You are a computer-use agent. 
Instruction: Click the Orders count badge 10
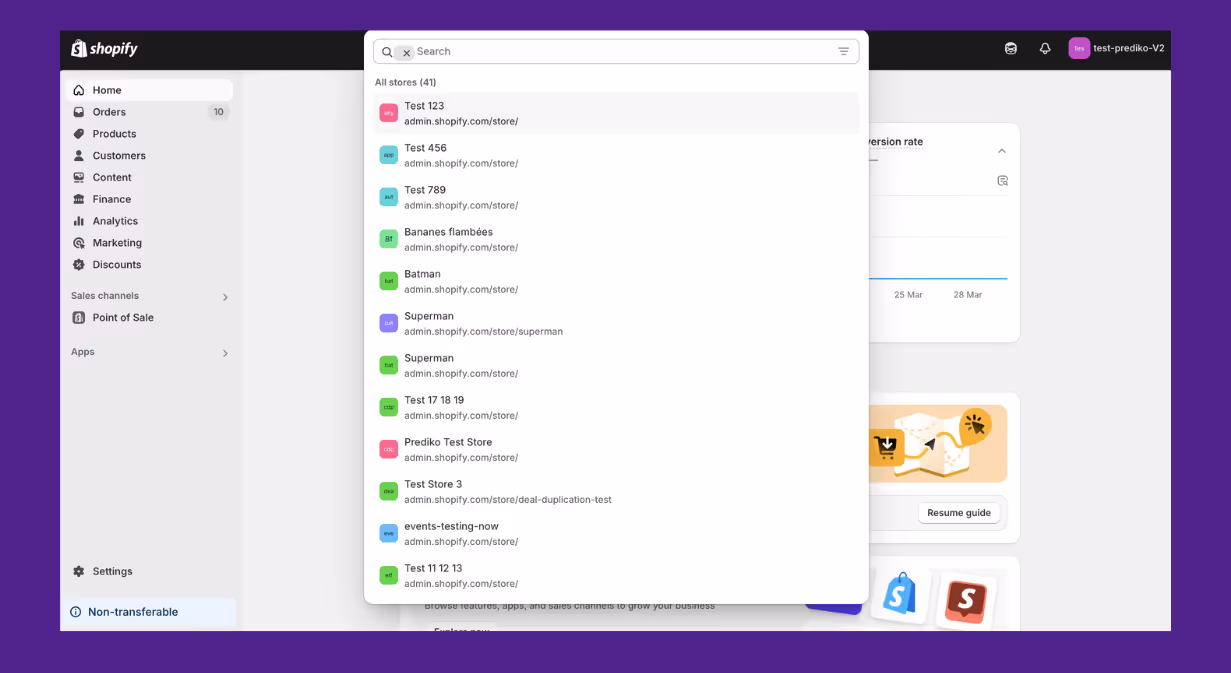pos(218,112)
